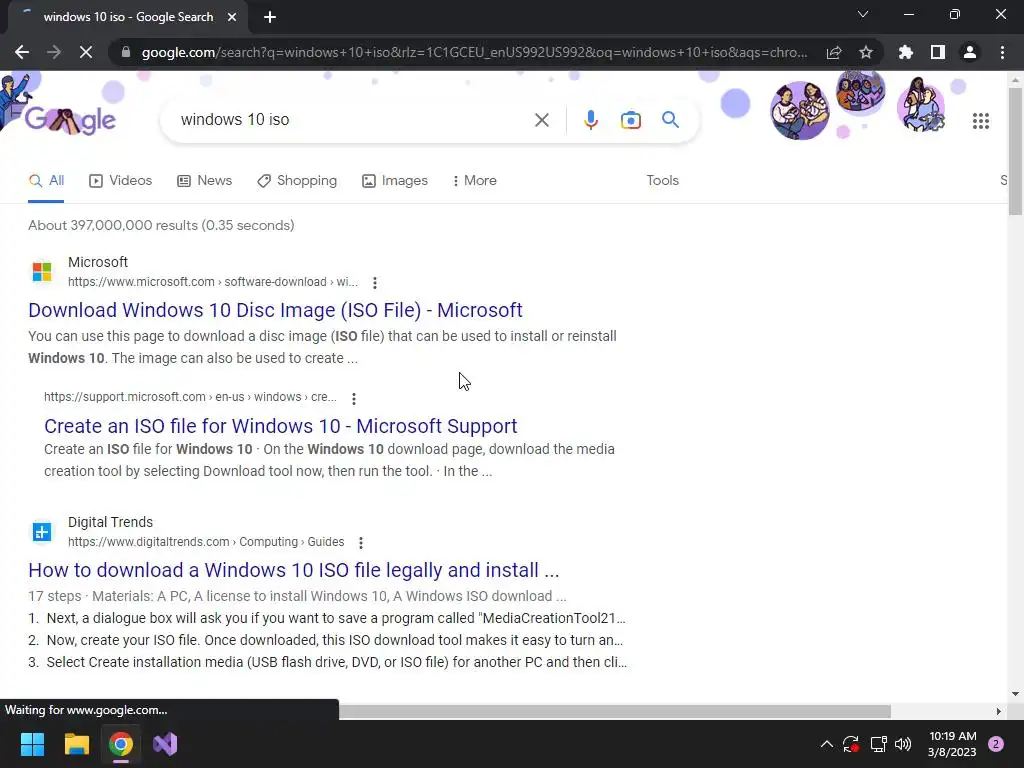This screenshot has height=768, width=1024.
Task: Open options for Digital Trends result
Action: [360, 543]
